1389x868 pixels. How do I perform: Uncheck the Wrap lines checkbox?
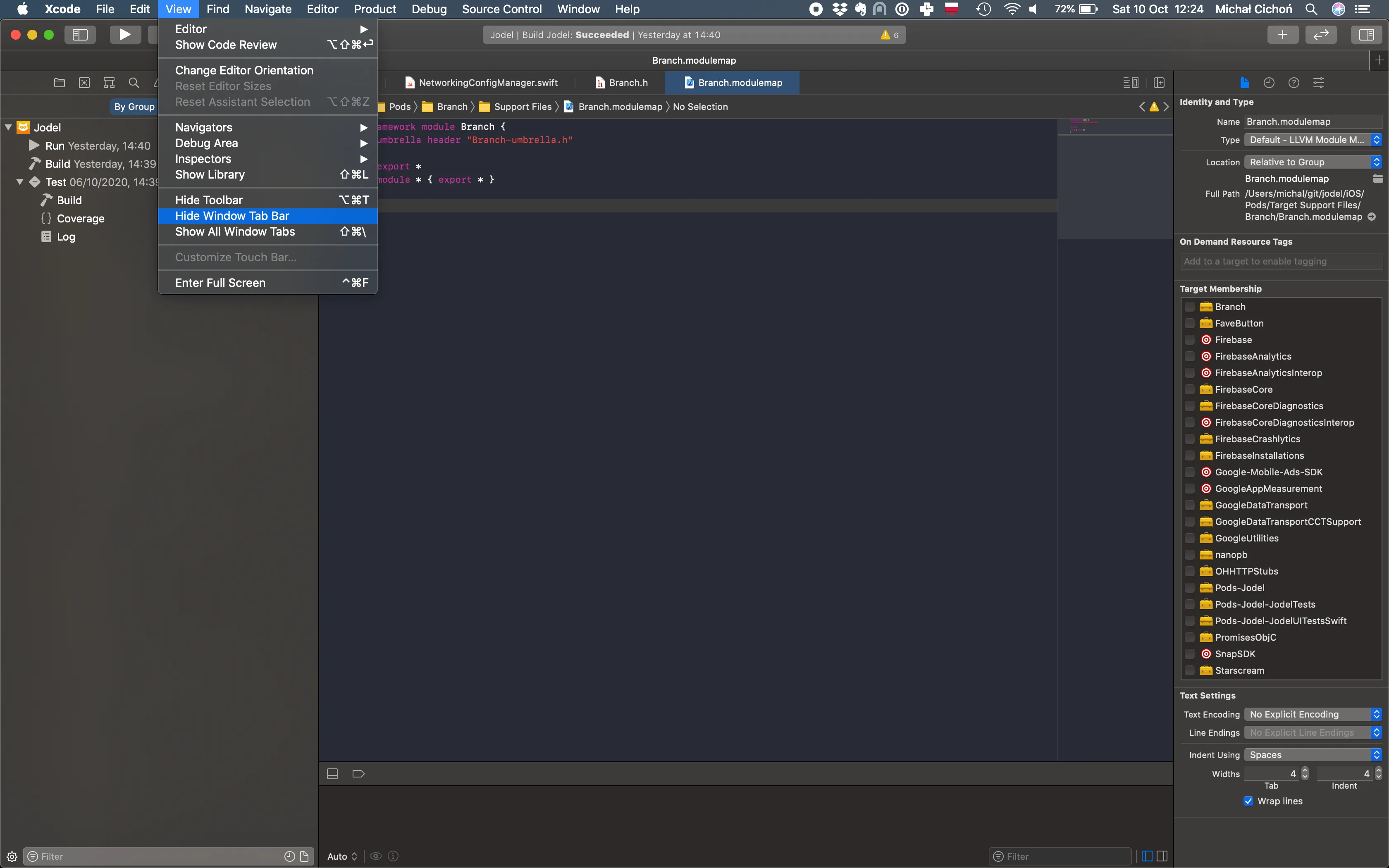[x=1248, y=801]
